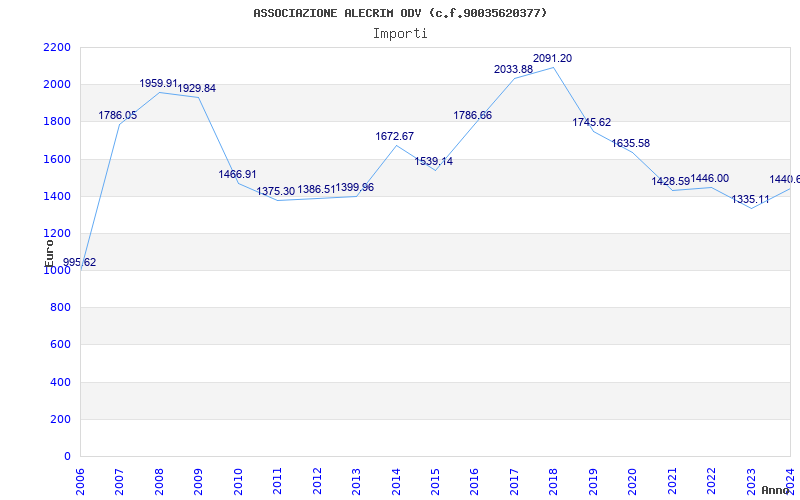Select the data label 1446.00
Viewport: 800px width, 500px height.
pyautogui.click(x=710, y=179)
